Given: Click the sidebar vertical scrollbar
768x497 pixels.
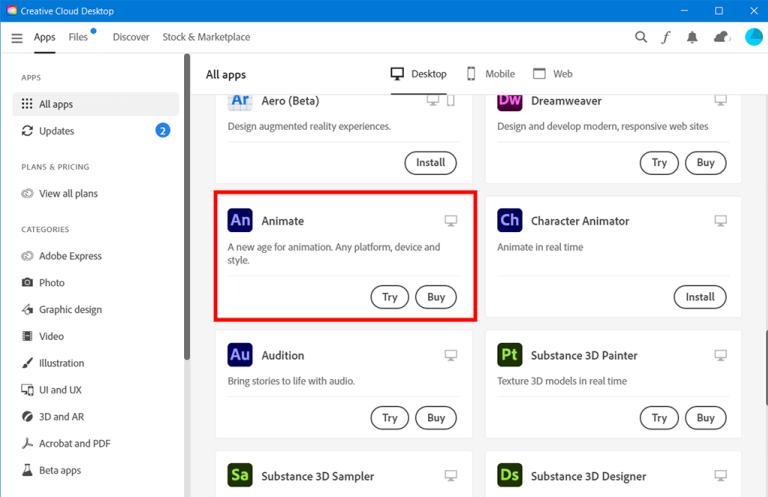Looking at the screenshot, I should pos(186,200).
